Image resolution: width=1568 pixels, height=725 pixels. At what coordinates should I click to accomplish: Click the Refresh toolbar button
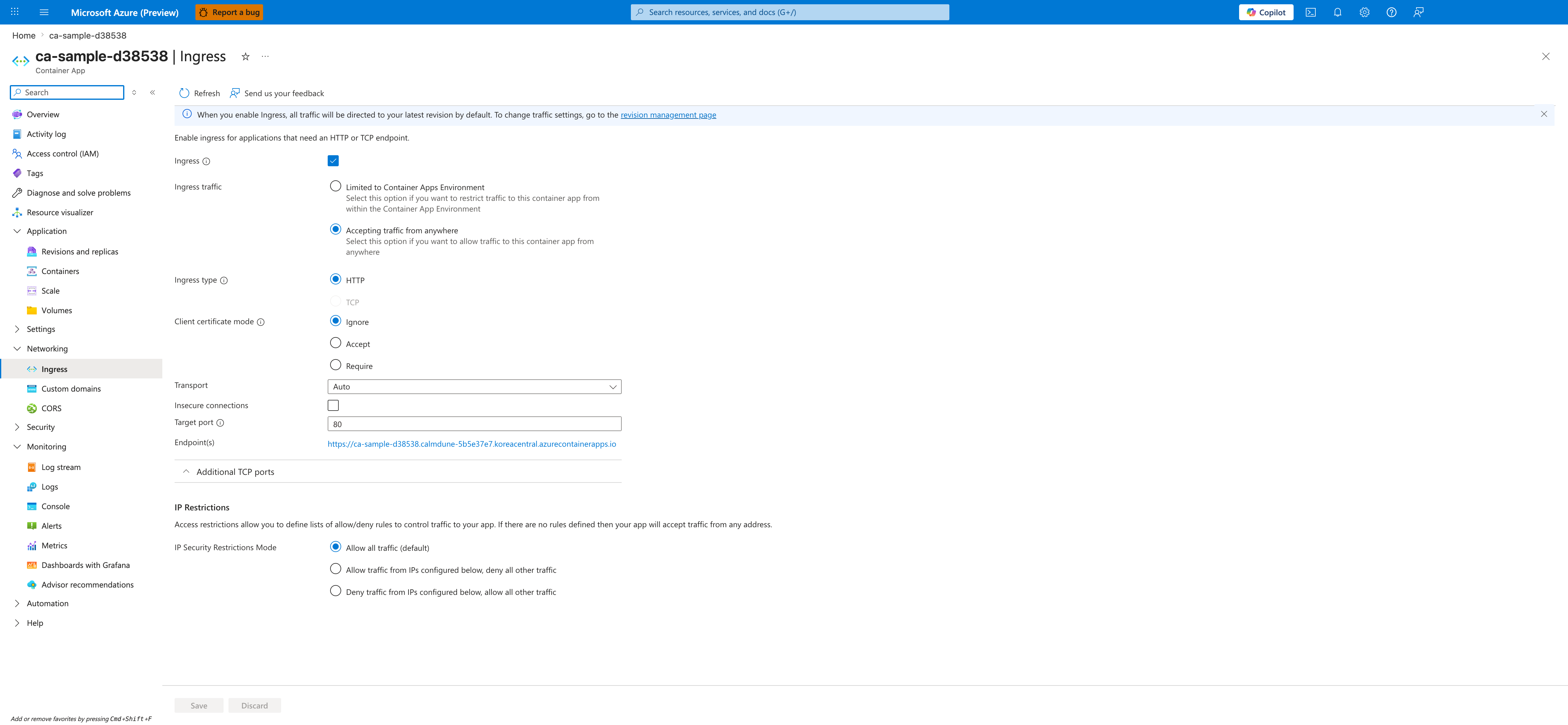tap(200, 93)
